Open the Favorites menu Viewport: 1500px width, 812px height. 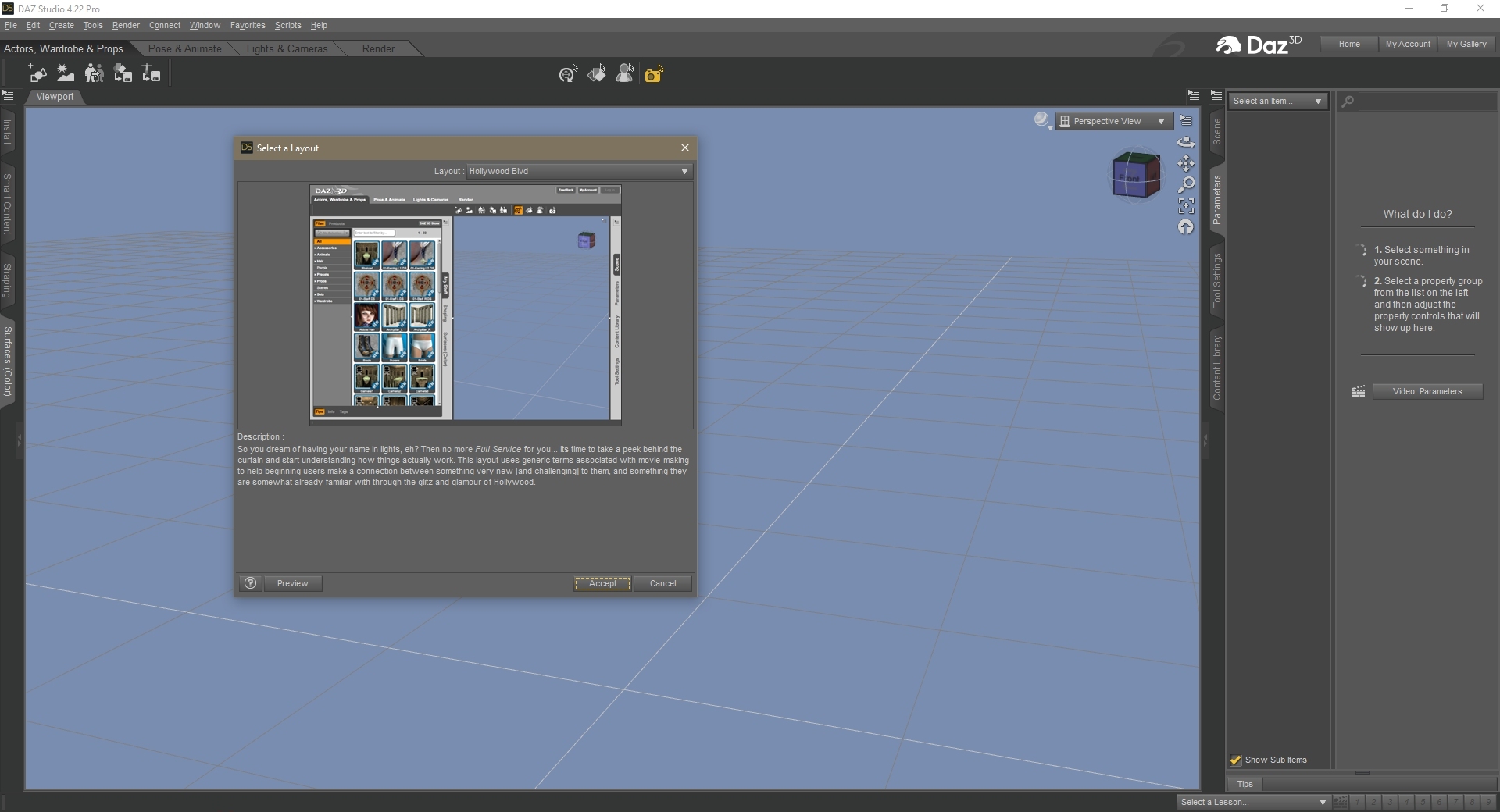point(248,25)
